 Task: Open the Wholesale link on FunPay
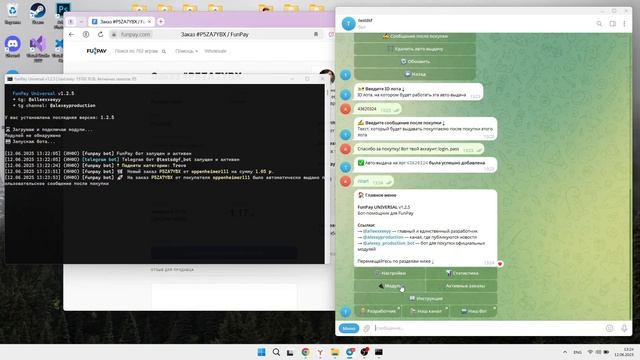(x=216, y=51)
